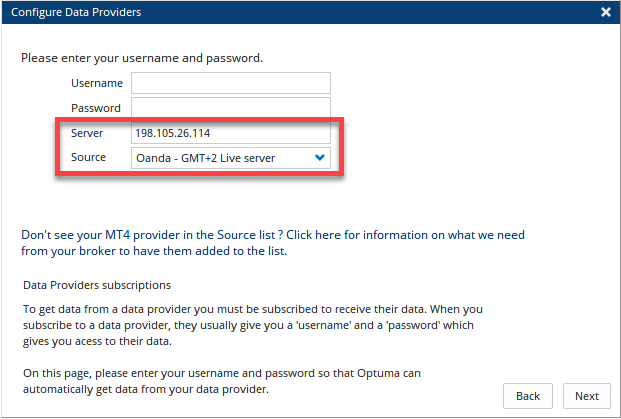621x419 pixels.
Task: Open the "Don't see your MT4 provider" link
Action: pyautogui.click(x=273, y=243)
